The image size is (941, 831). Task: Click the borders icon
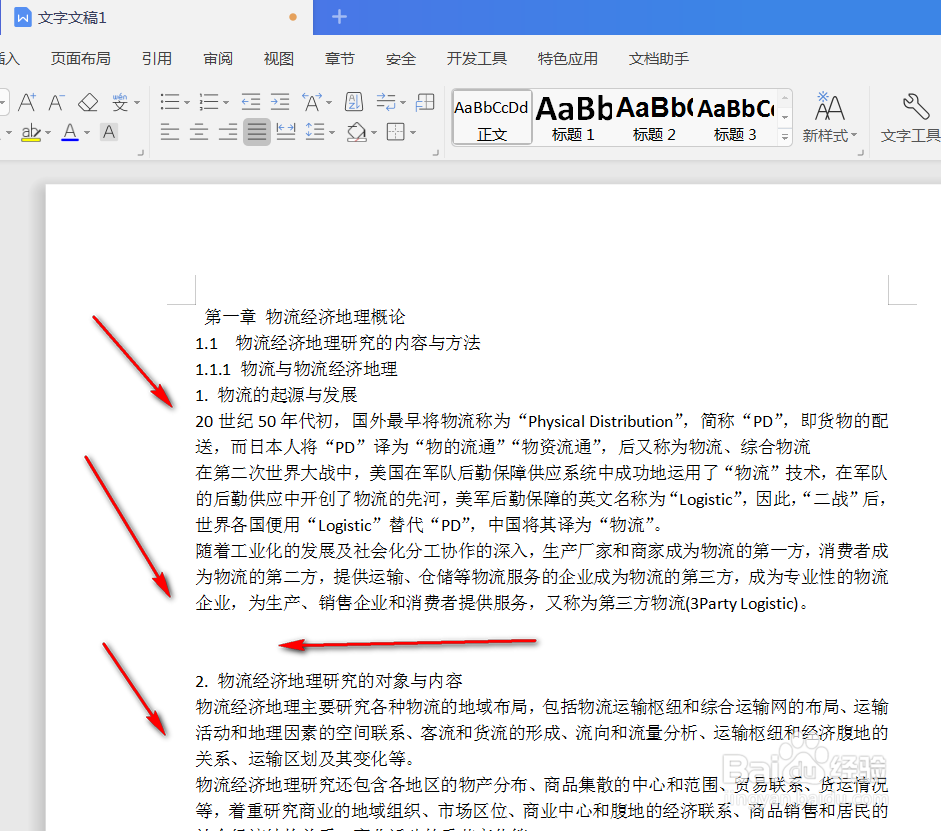[395, 132]
